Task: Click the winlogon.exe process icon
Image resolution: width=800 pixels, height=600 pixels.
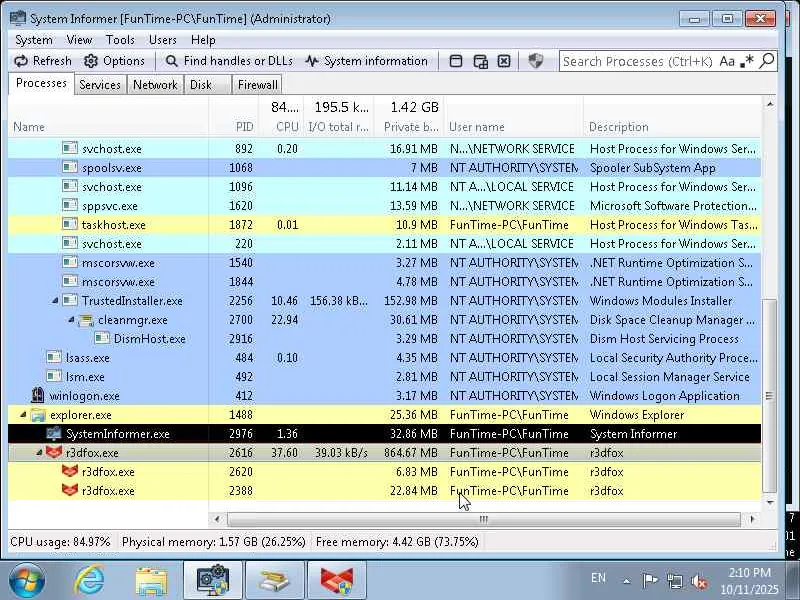Action: click(38, 395)
